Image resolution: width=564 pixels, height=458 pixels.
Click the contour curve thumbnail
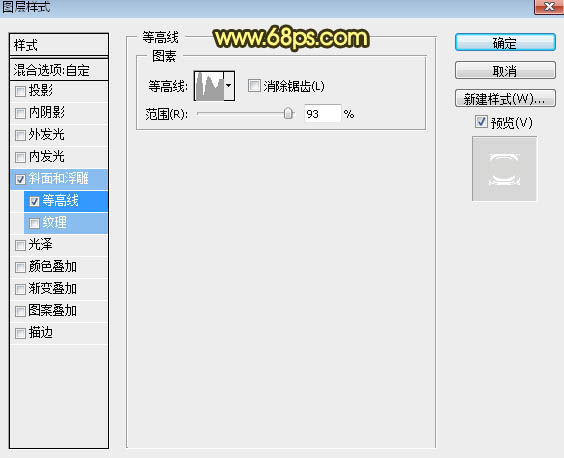pos(209,86)
